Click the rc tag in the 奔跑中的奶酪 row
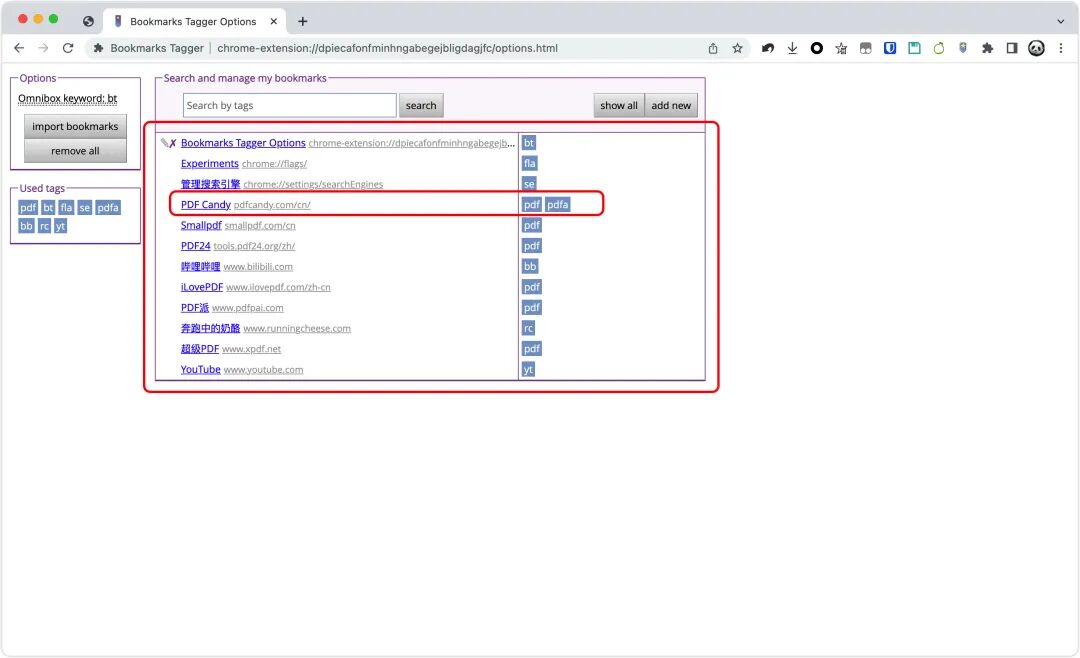 point(529,329)
